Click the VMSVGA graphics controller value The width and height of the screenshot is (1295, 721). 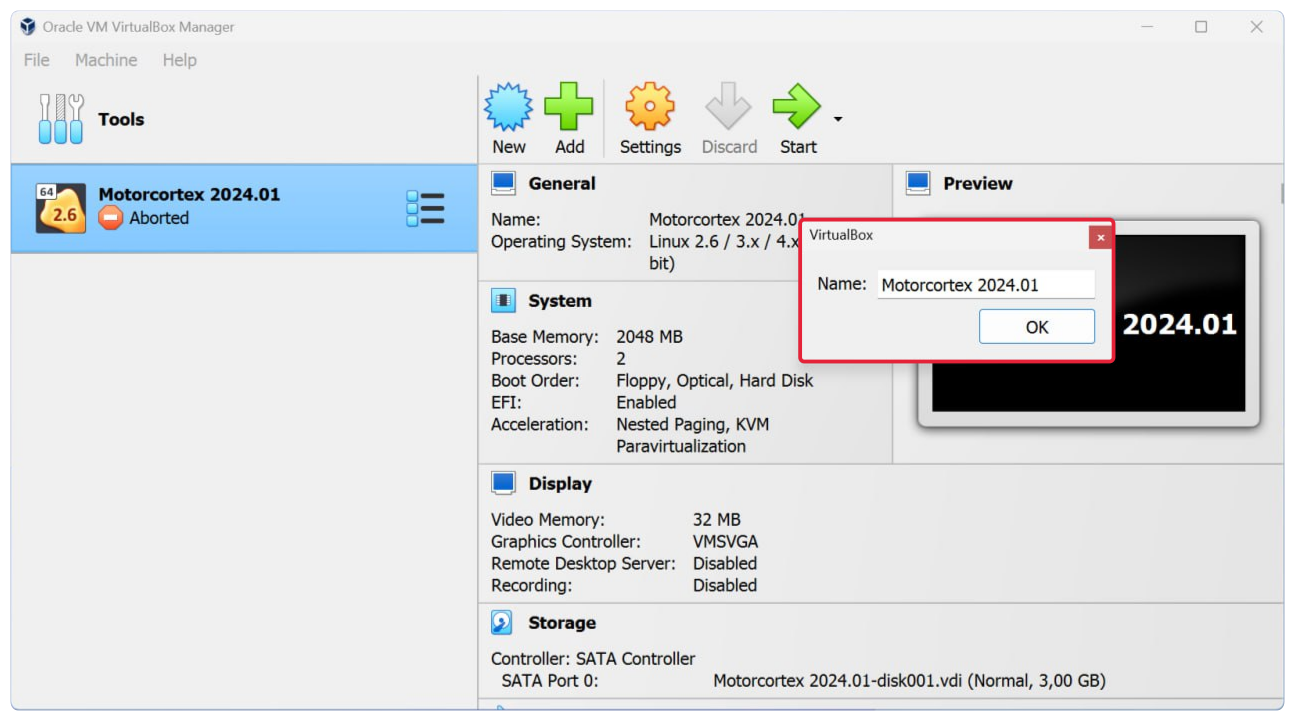pyautogui.click(x=725, y=542)
